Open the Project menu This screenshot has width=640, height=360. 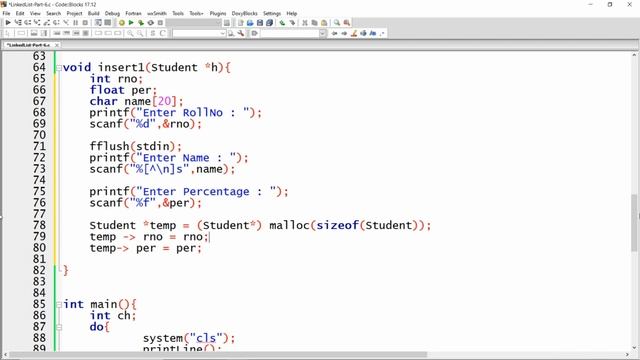click(74, 13)
